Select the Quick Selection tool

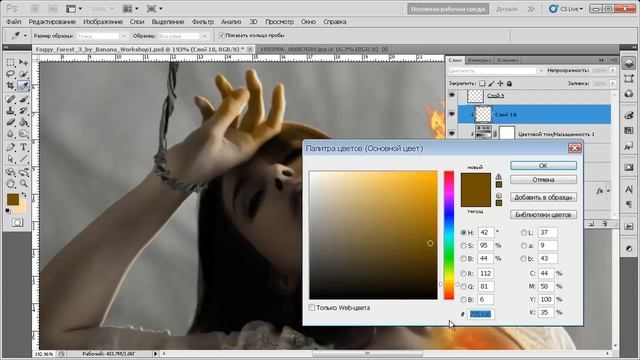tap(24, 74)
